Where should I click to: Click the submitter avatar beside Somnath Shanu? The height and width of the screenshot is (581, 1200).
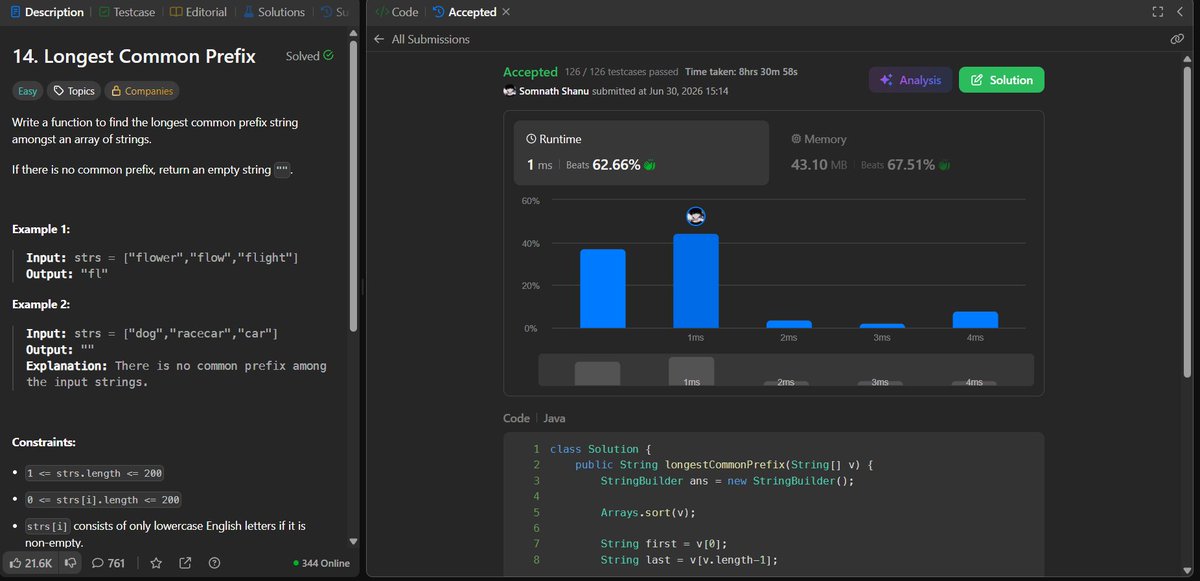510,91
